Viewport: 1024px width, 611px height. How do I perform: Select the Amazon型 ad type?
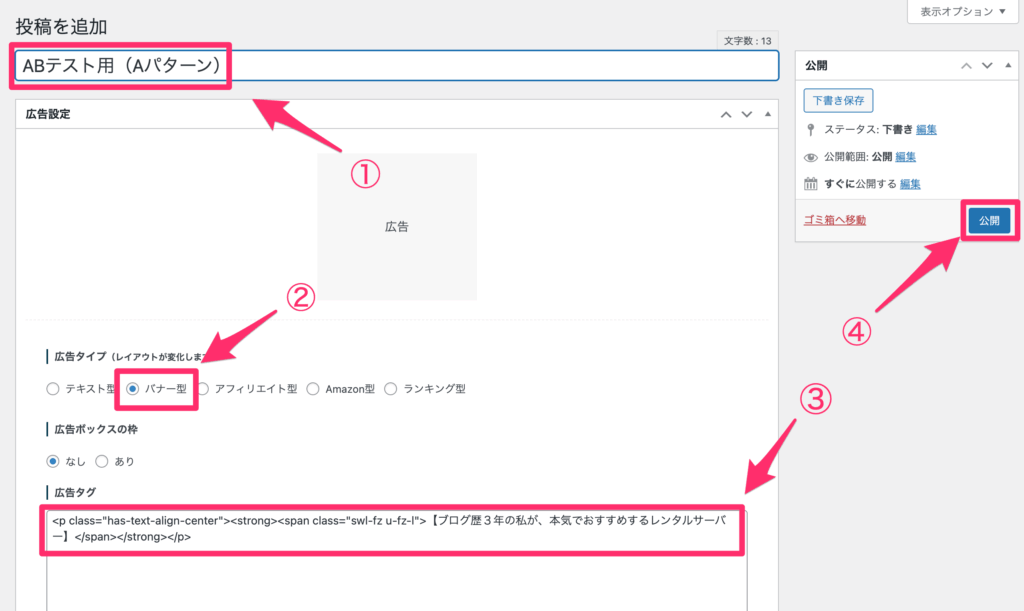312,388
